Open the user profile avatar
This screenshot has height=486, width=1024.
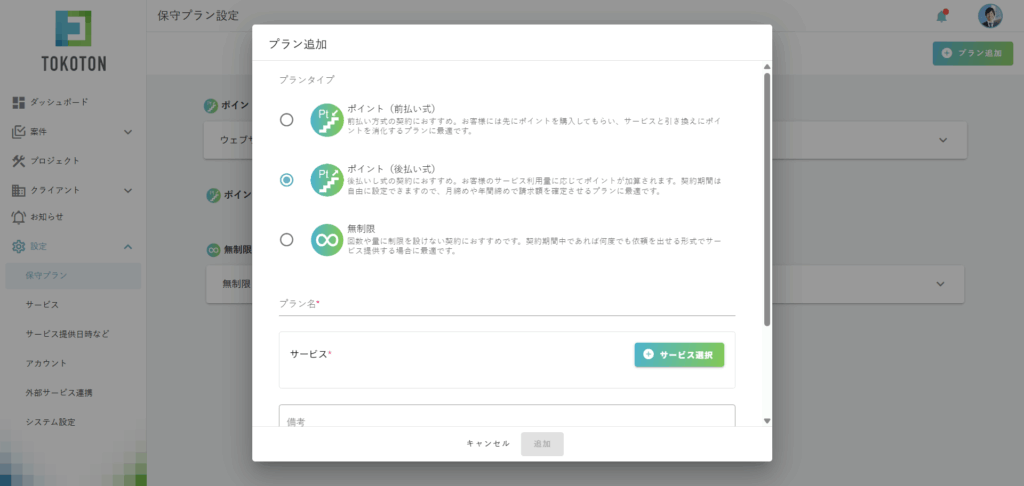(989, 16)
